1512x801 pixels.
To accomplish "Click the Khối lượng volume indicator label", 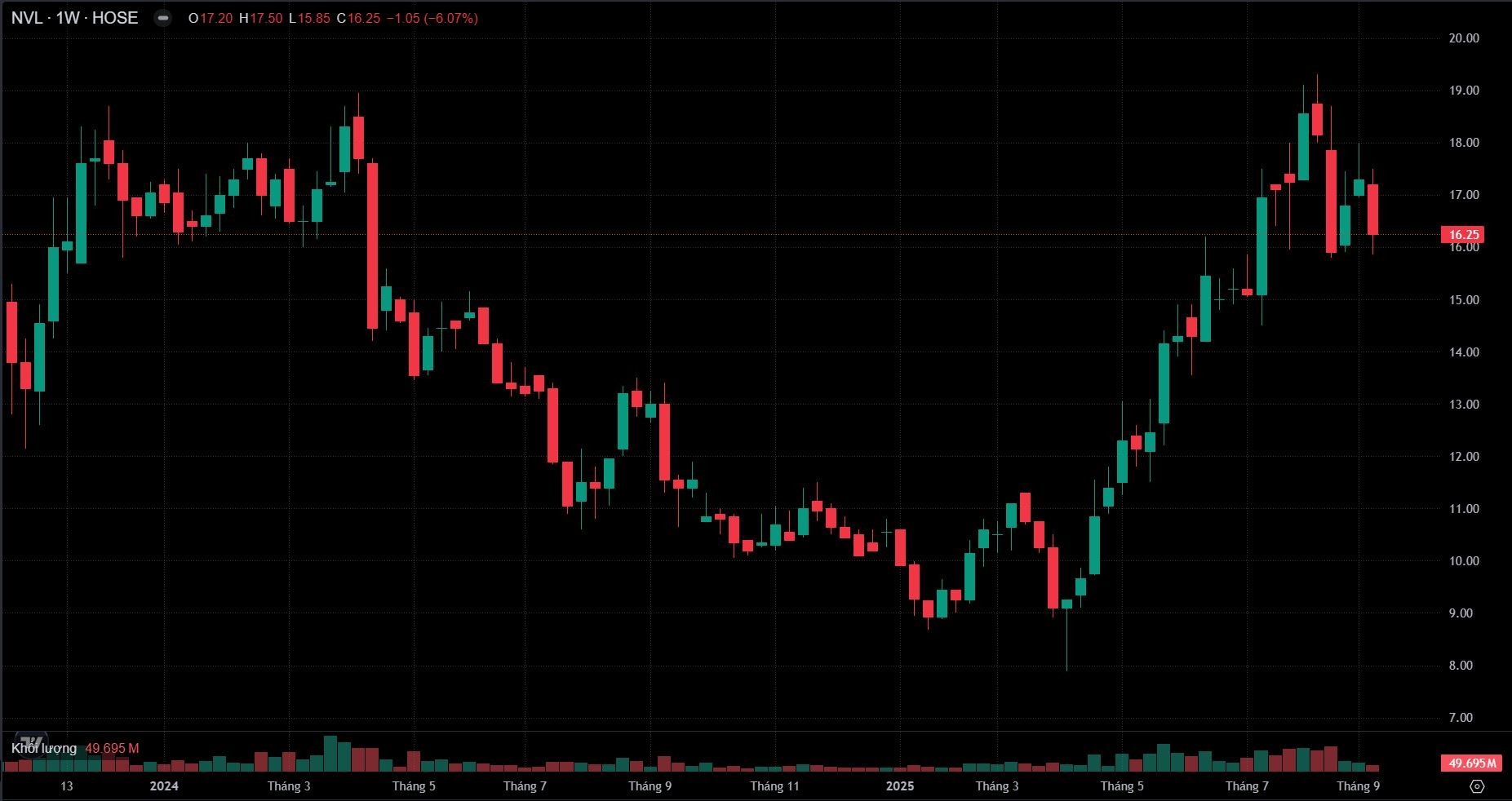I will 44,748.
